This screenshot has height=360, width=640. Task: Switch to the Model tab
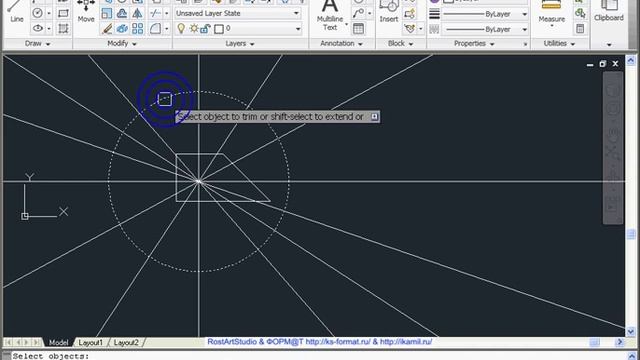point(58,342)
